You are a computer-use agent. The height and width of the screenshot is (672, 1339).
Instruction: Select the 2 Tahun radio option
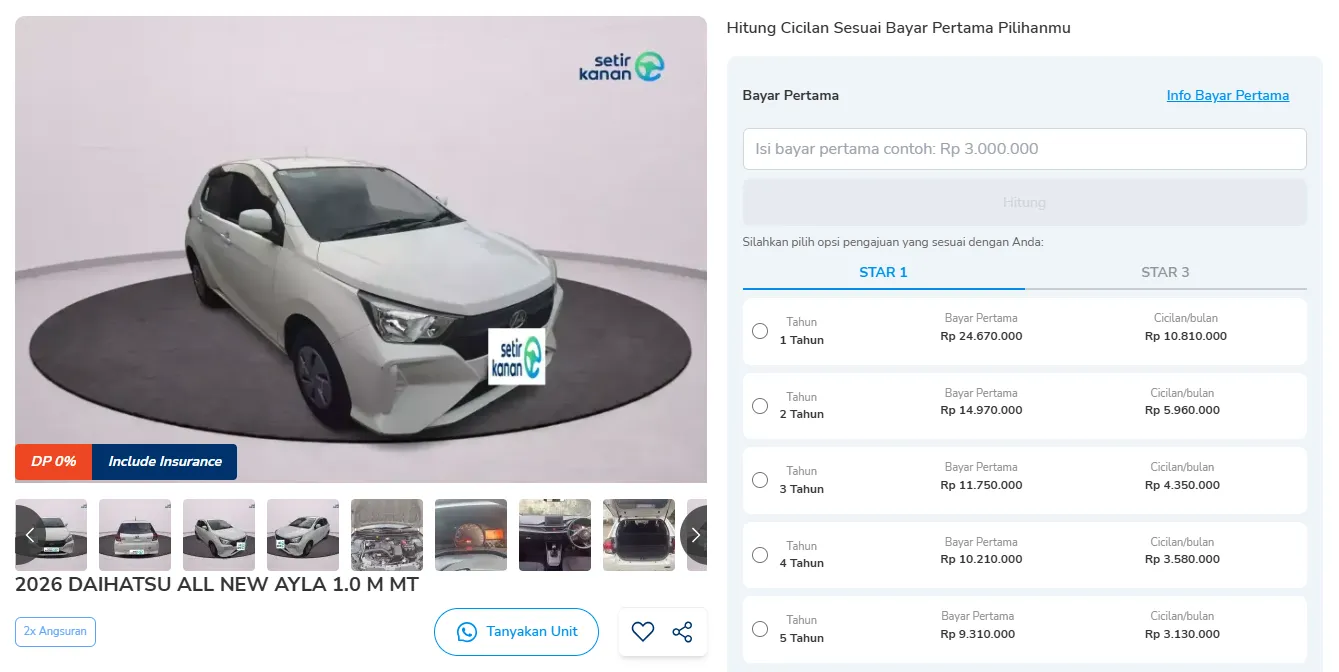pos(760,406)
